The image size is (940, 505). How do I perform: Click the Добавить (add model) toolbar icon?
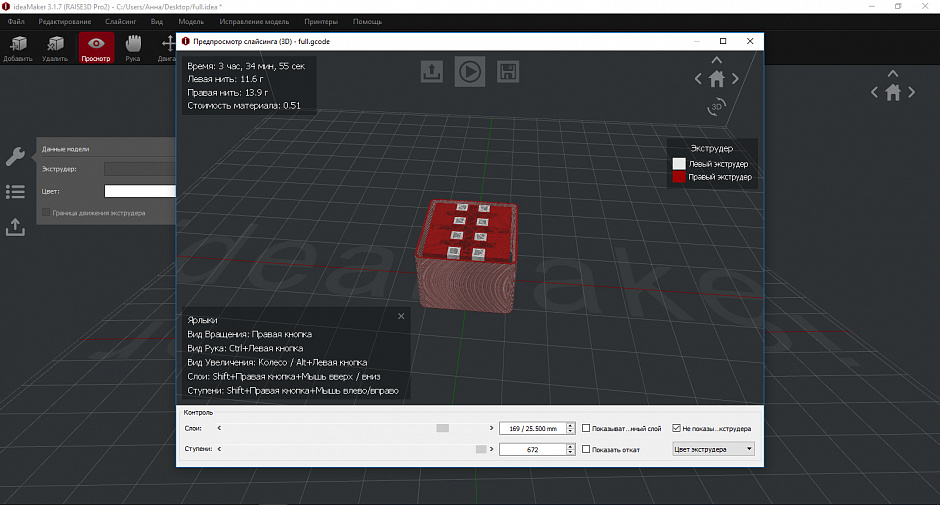(18, 48)
